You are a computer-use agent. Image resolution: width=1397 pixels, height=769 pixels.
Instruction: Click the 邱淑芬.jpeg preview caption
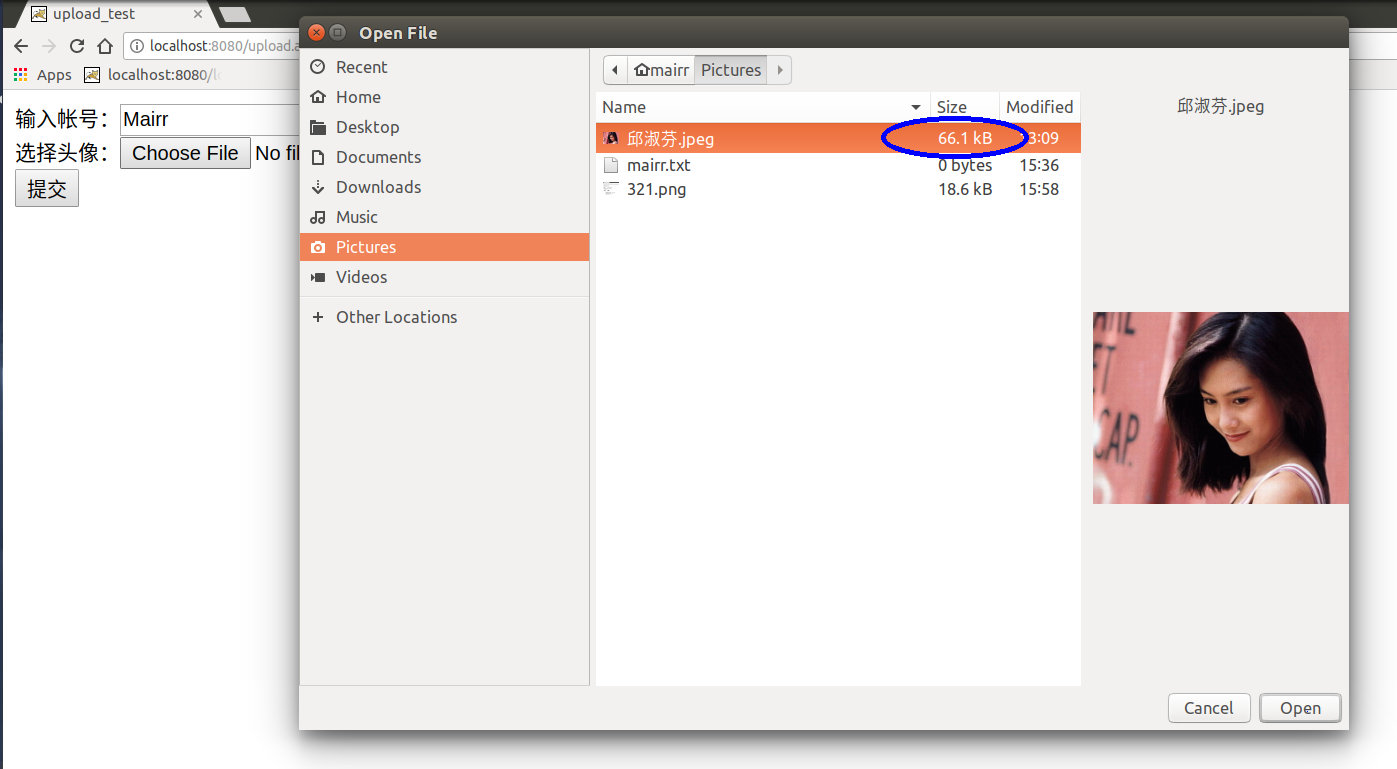(1221, 106)
